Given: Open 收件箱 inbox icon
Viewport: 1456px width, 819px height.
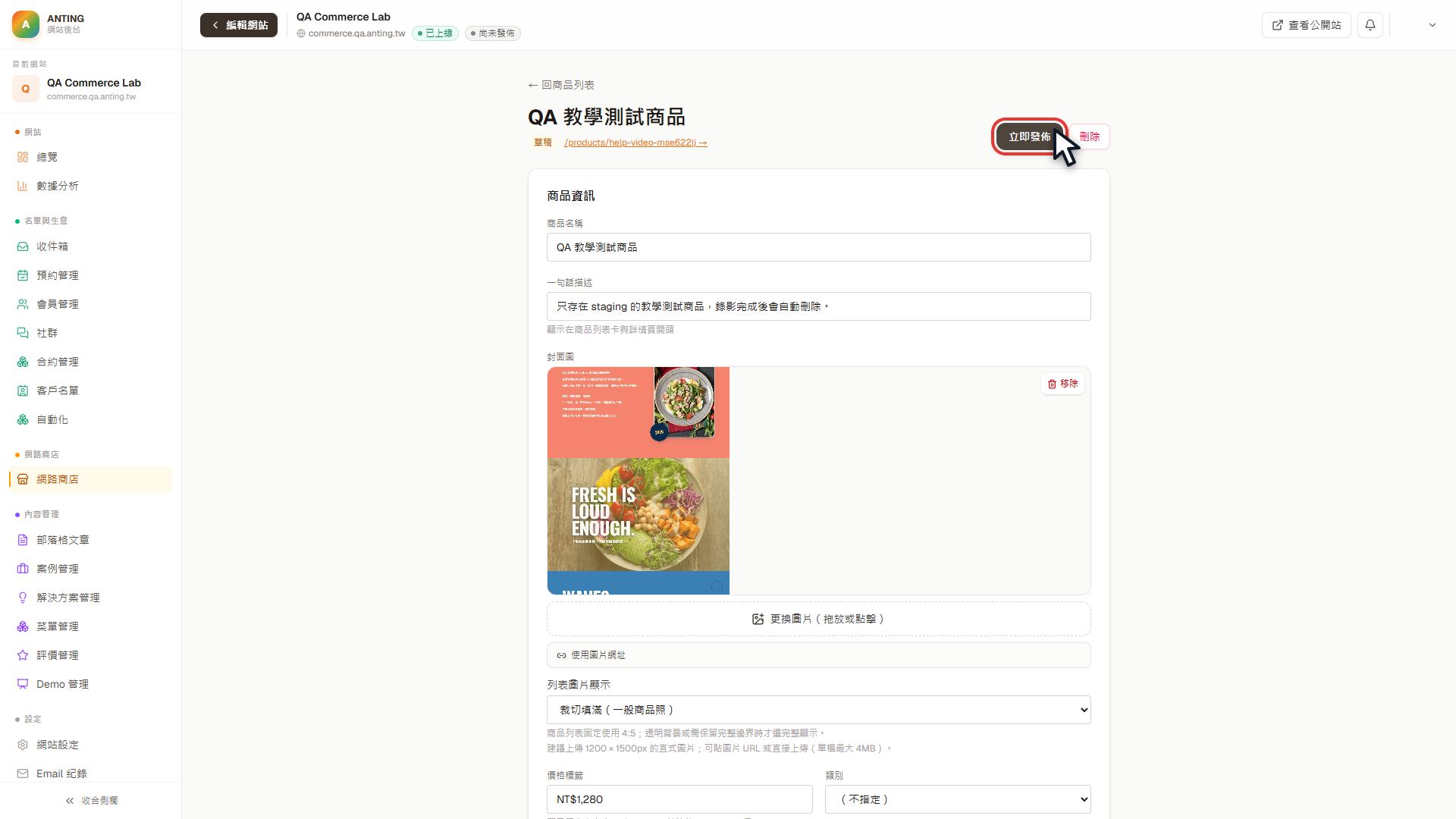Looking at the screenshot, I should tap(23, 246).
